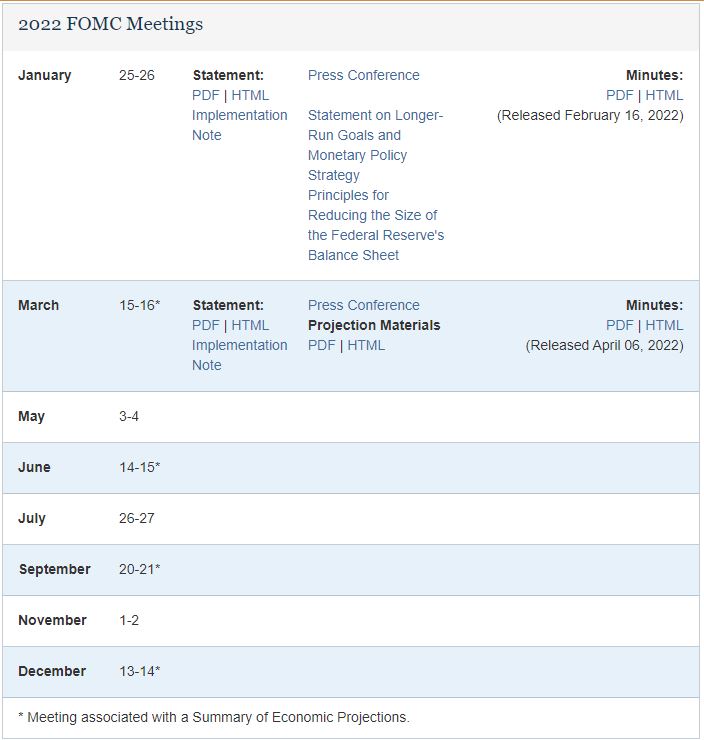Open March Projection Materials PDF link
Viewport: 704px width, 740px height.
click(322, 345)
